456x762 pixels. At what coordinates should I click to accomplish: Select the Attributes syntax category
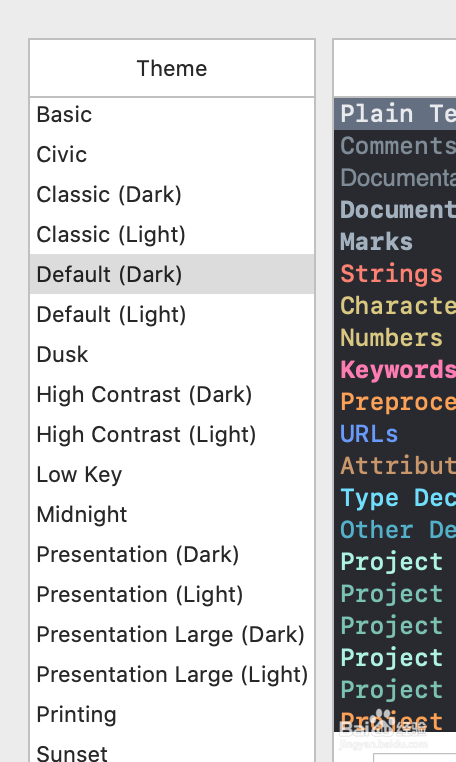pos(395,466)
